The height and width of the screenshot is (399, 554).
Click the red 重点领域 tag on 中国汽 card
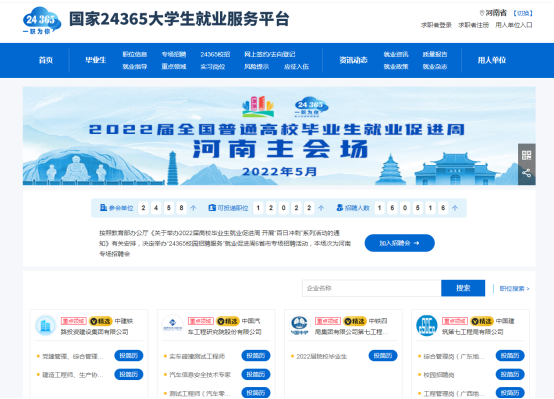pos(201,321)
